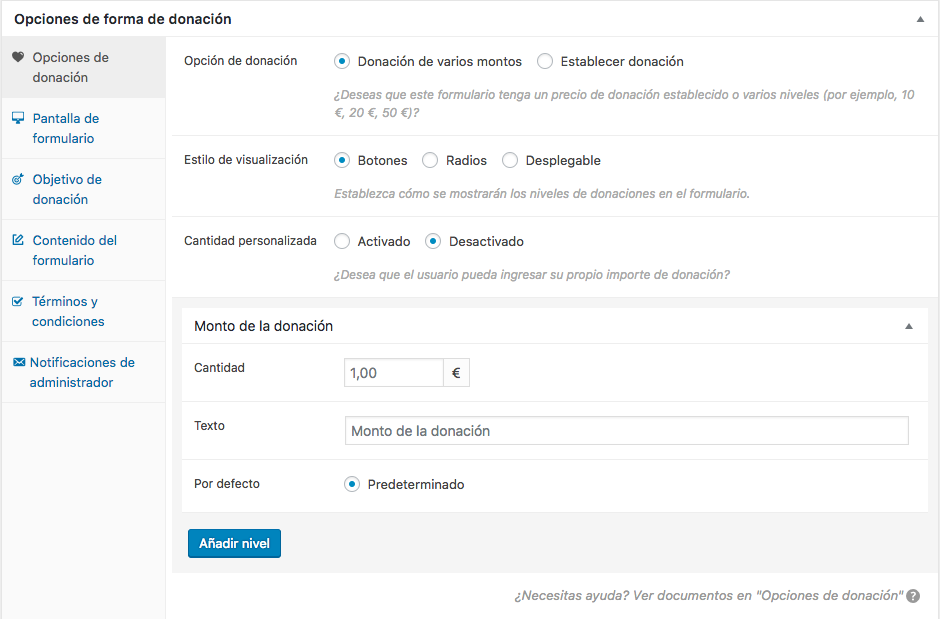Image resolution: width=940 pixels, height=619 pixels.
Task: Open the Opciones de donación help docs link
Action: 708,595
